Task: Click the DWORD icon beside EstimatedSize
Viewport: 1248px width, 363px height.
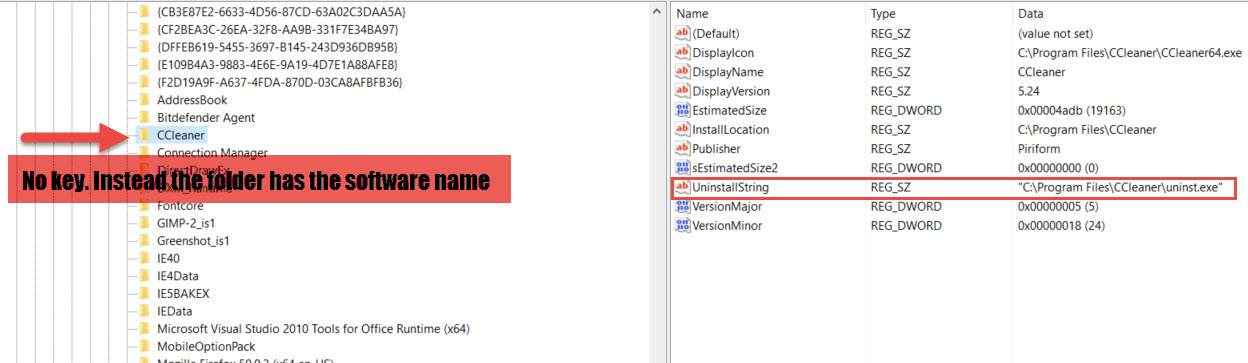Action: 683,110
